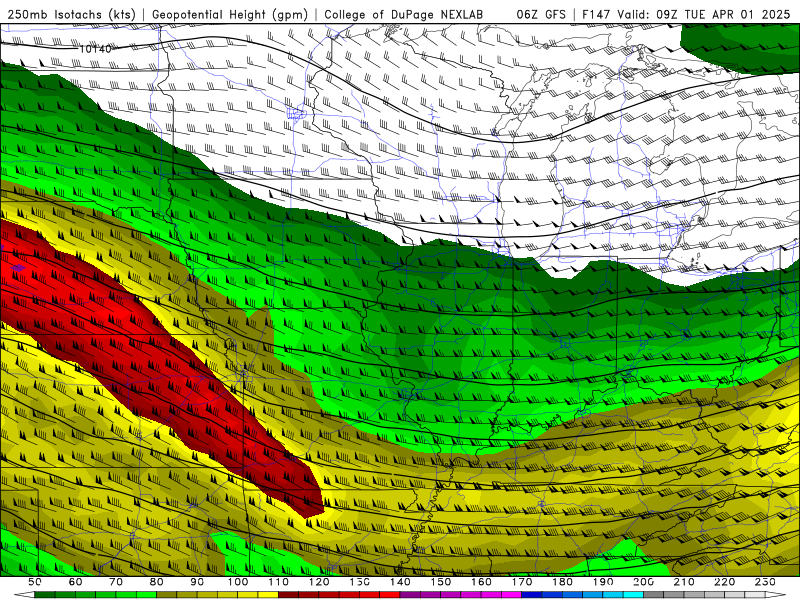
Task: Click the bright cyan swatch before the gray section
Action: [633, 595]
